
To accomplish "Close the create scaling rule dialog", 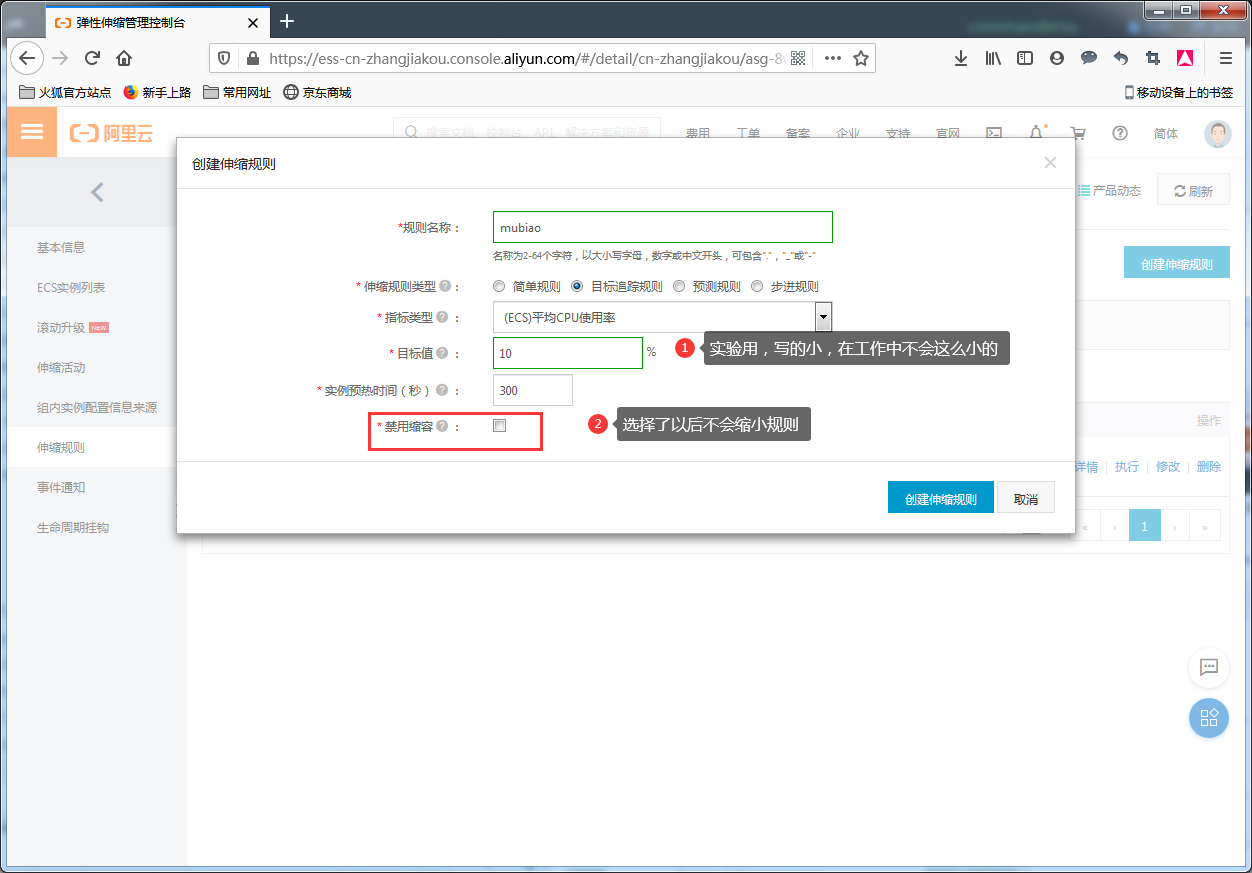I will [x=1050, y=162].
